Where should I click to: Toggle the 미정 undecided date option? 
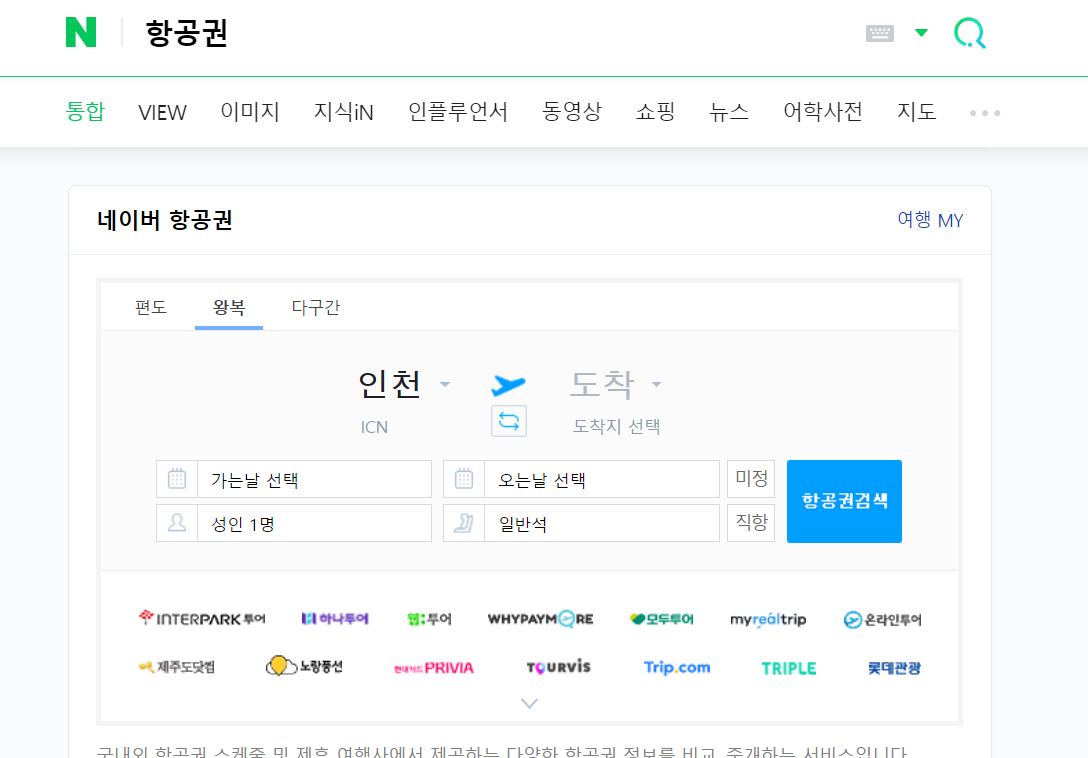(x=751, y=479)
